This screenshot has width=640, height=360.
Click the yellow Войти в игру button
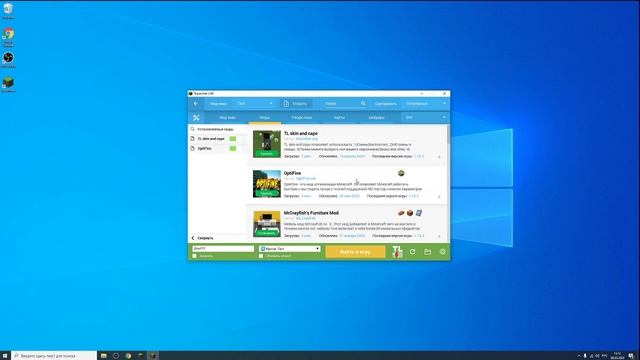[355, 252]
